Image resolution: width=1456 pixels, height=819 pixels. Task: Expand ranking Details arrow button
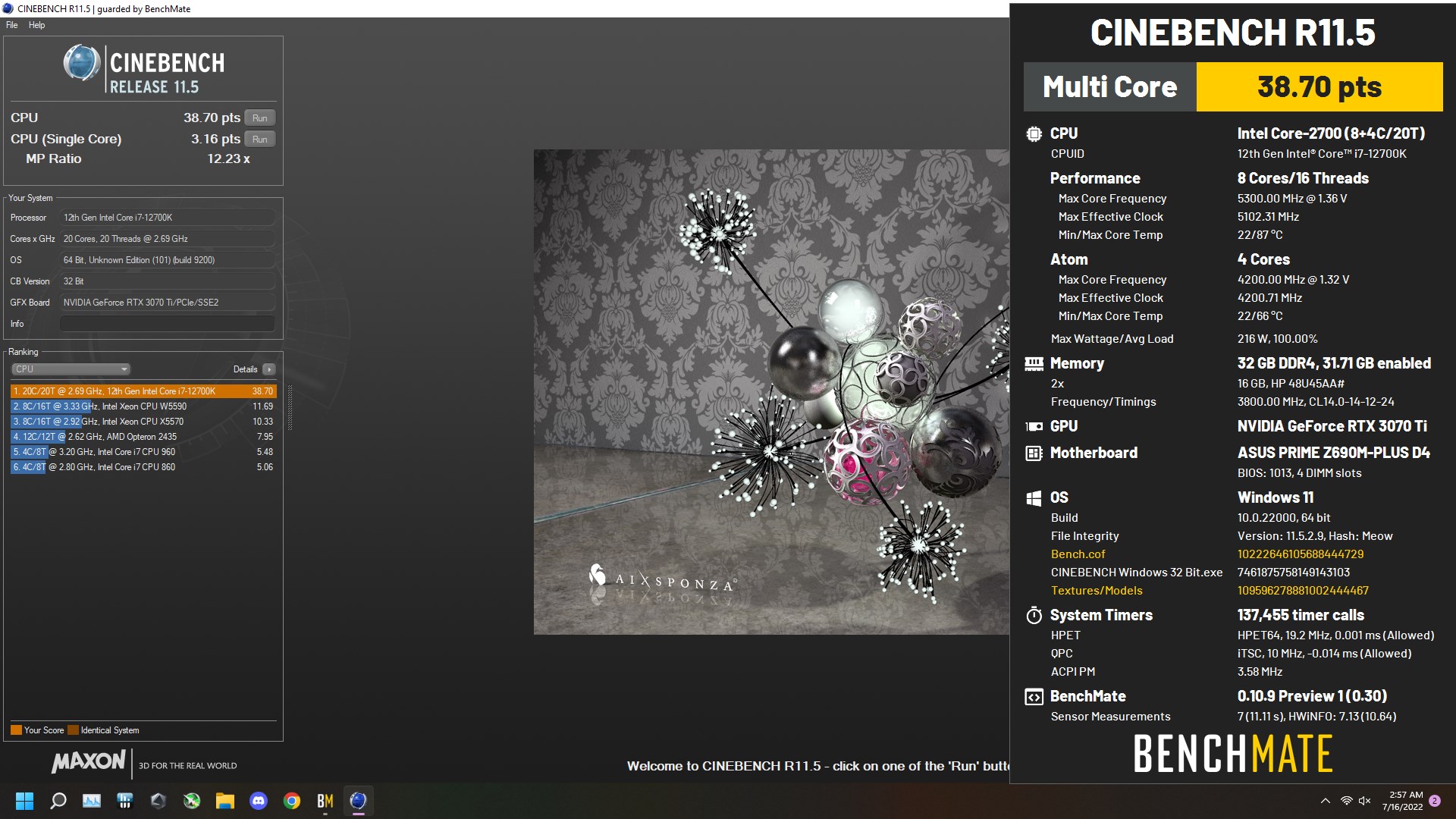[269, 369]
